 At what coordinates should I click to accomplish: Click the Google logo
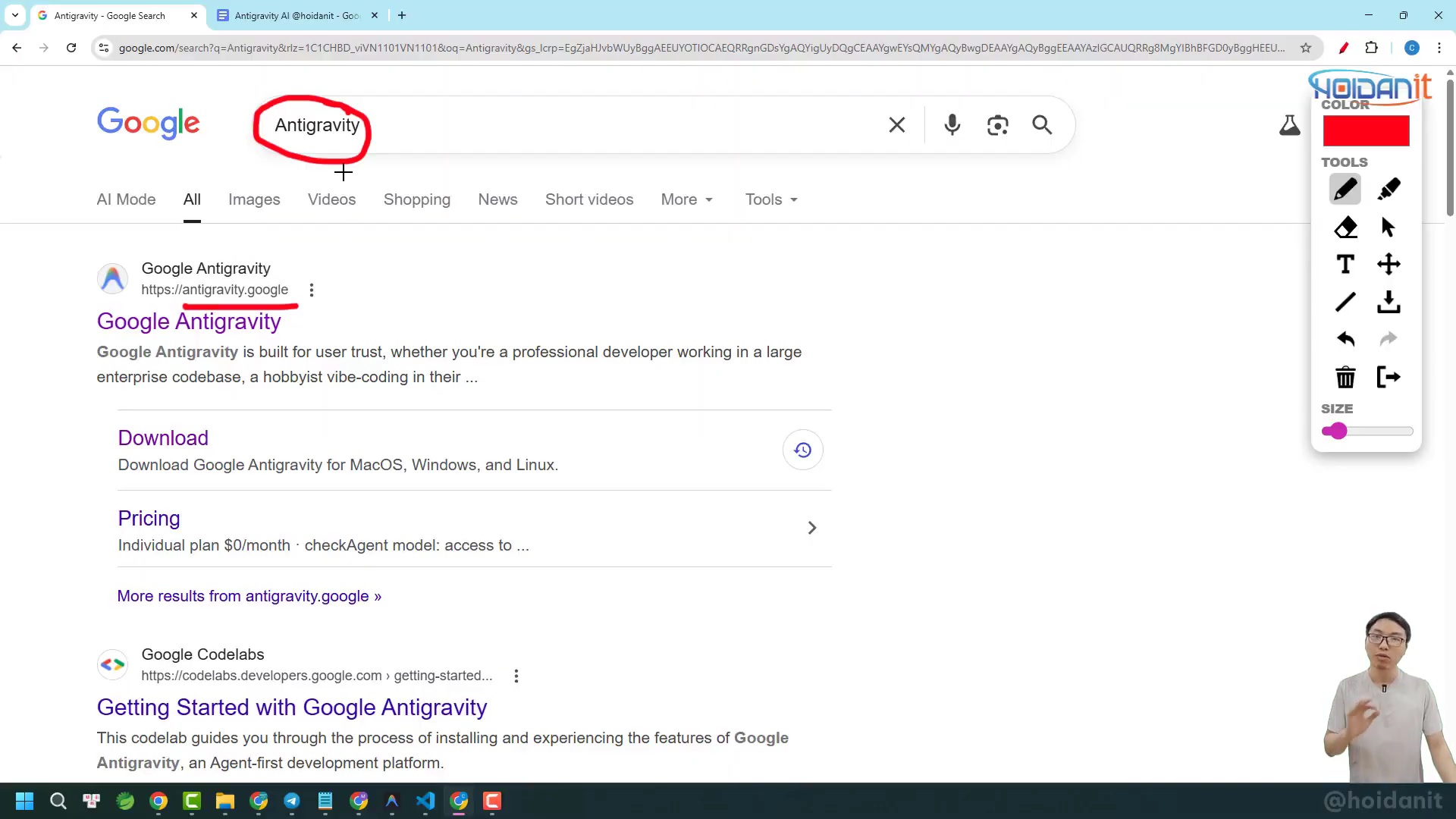148,123
